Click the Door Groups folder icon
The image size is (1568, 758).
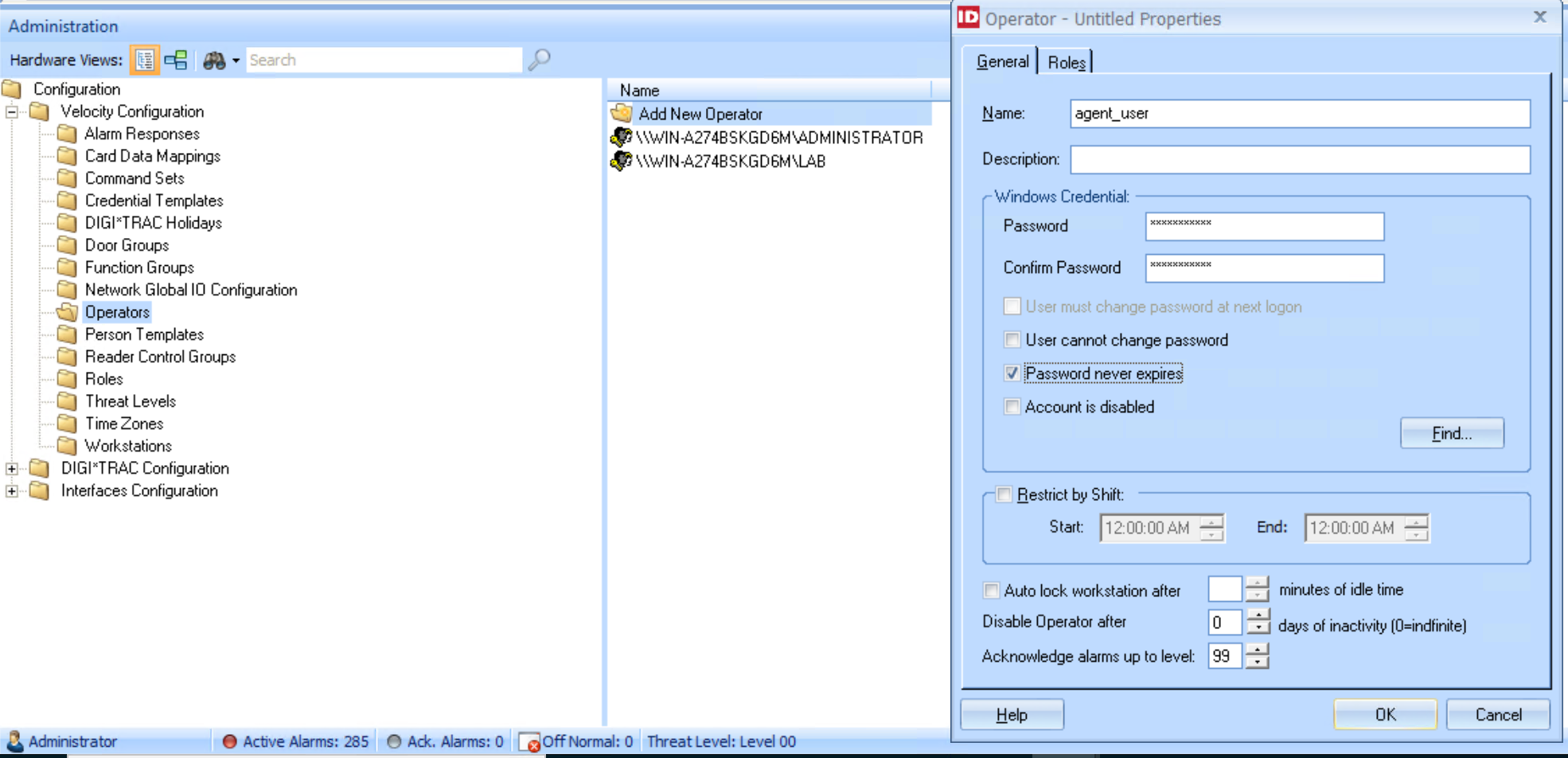point(67,244)
